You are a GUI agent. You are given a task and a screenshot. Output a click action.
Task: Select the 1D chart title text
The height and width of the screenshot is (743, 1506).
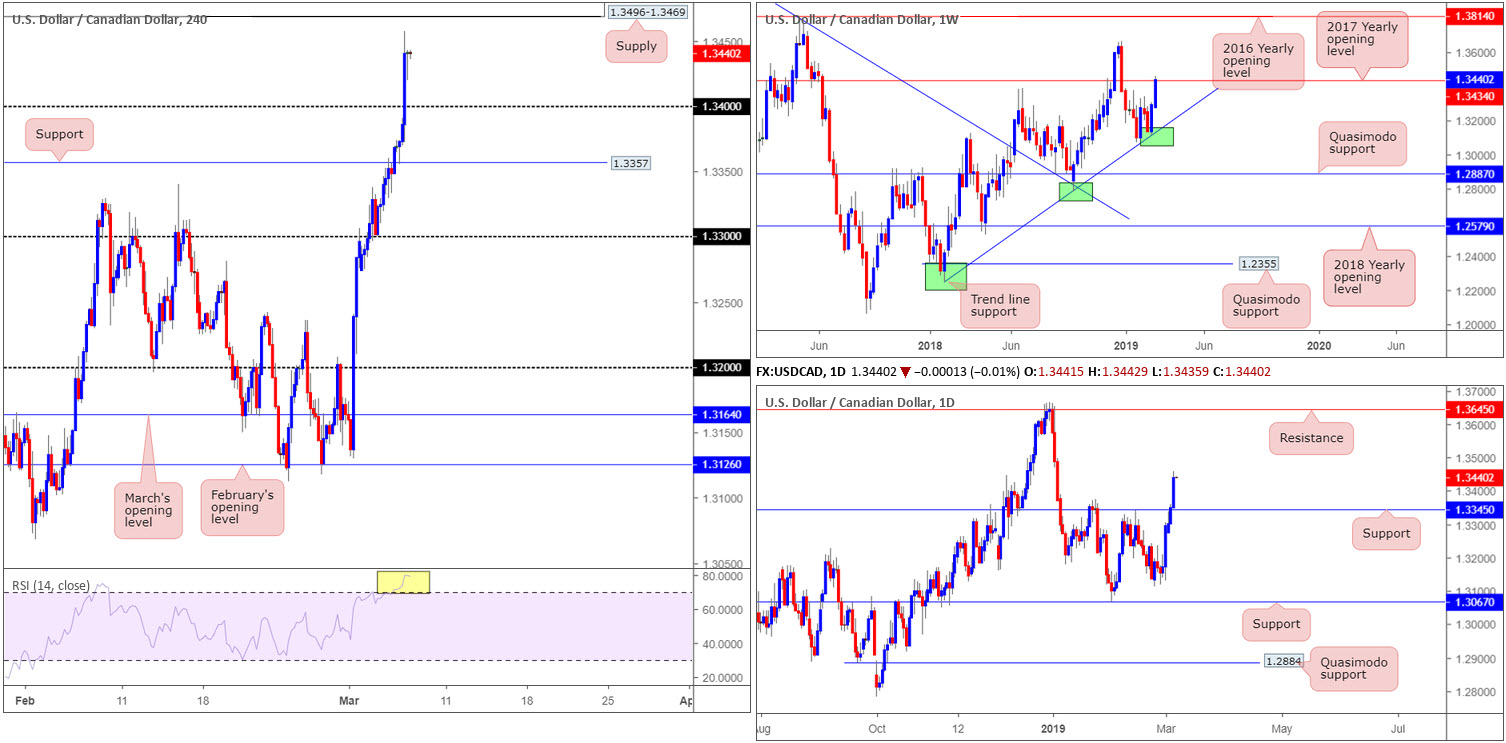(861, 403)
